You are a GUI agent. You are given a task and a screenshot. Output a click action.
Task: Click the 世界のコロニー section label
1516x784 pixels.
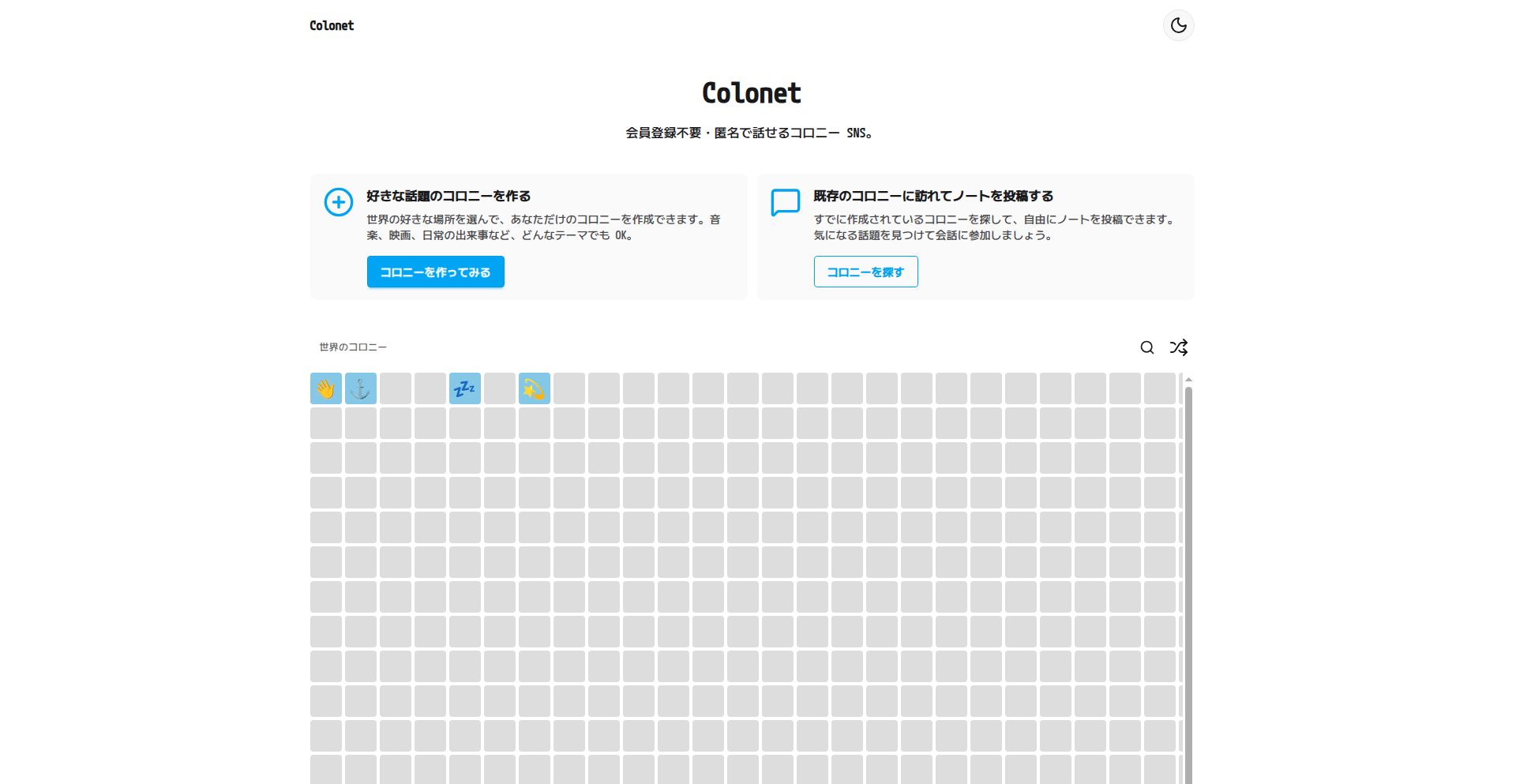352,347
